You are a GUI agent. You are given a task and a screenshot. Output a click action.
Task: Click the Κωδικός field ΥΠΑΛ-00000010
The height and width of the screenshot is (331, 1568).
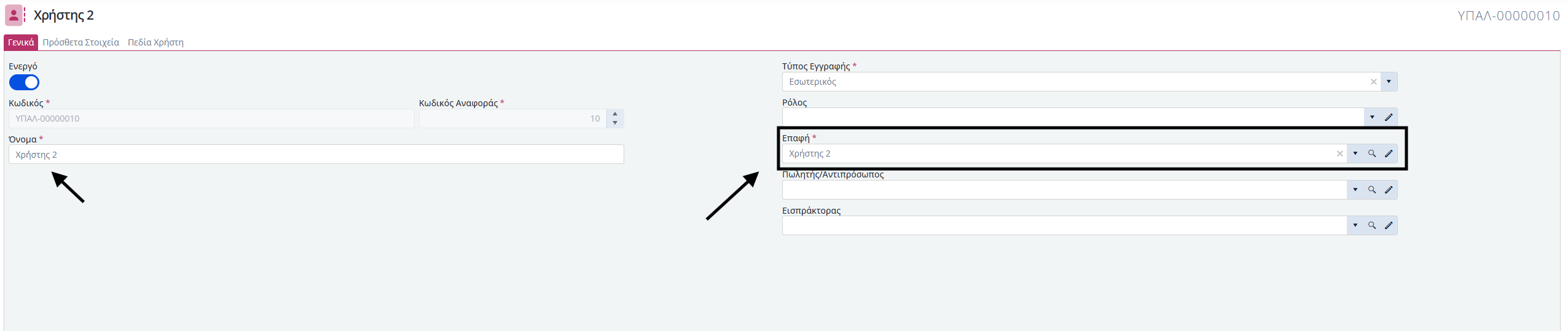(x=211, y=119)
